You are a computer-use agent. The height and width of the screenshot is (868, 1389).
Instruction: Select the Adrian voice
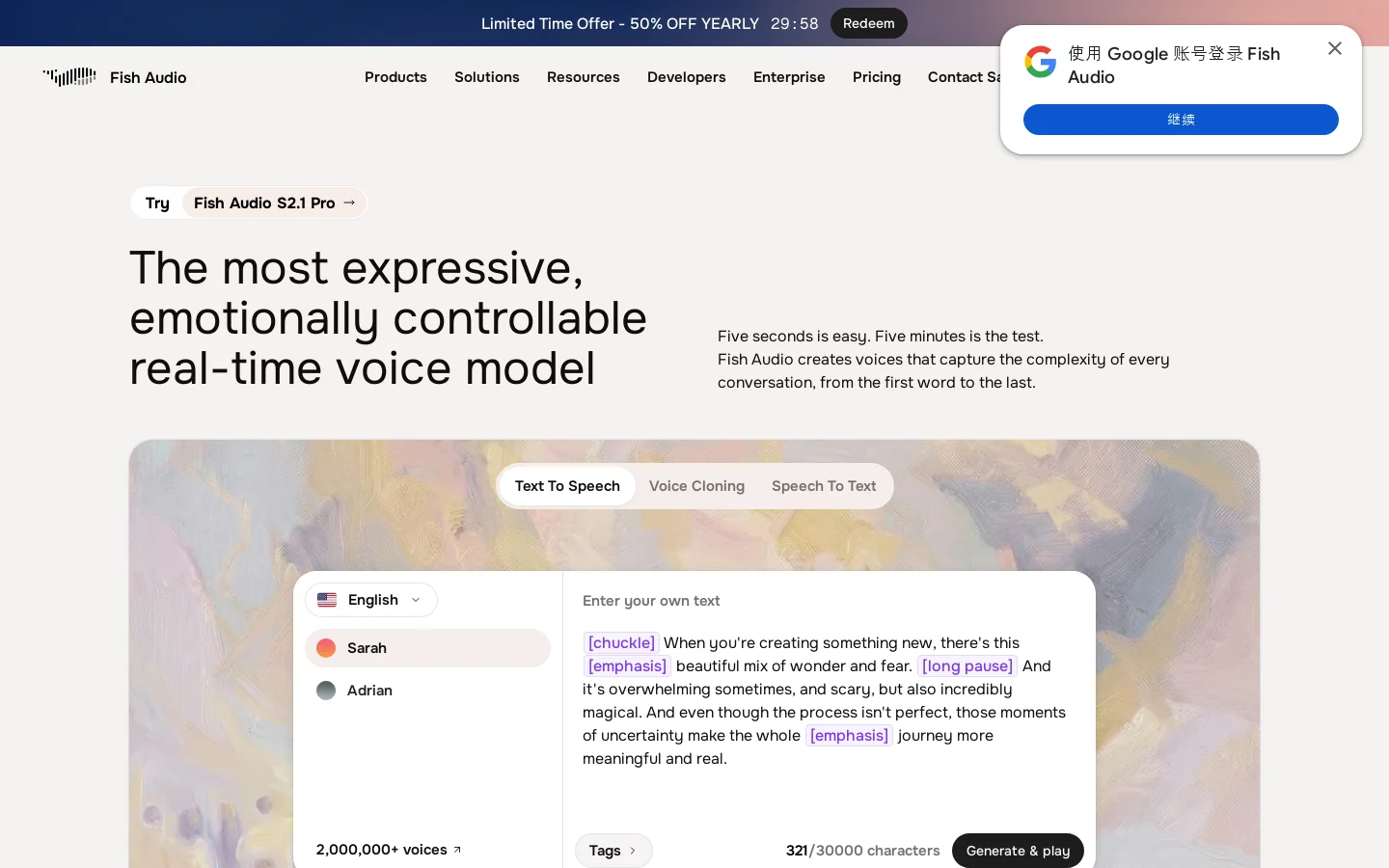(427, 691)
